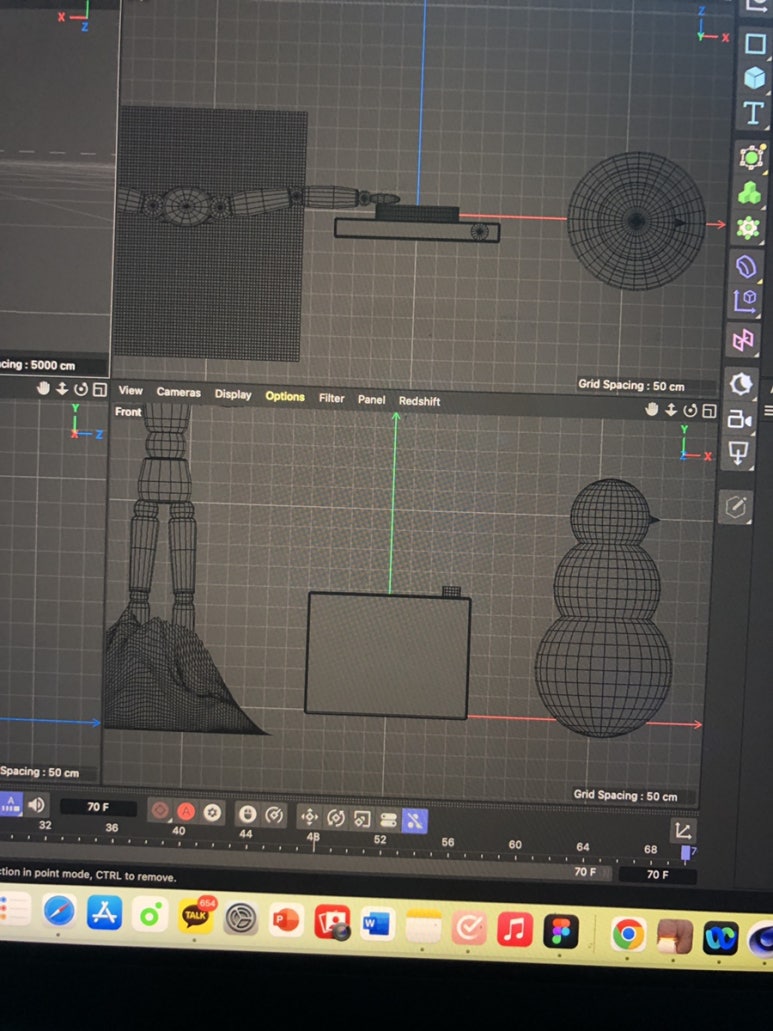Toggle Autokeying red A button

click(186, 811)
